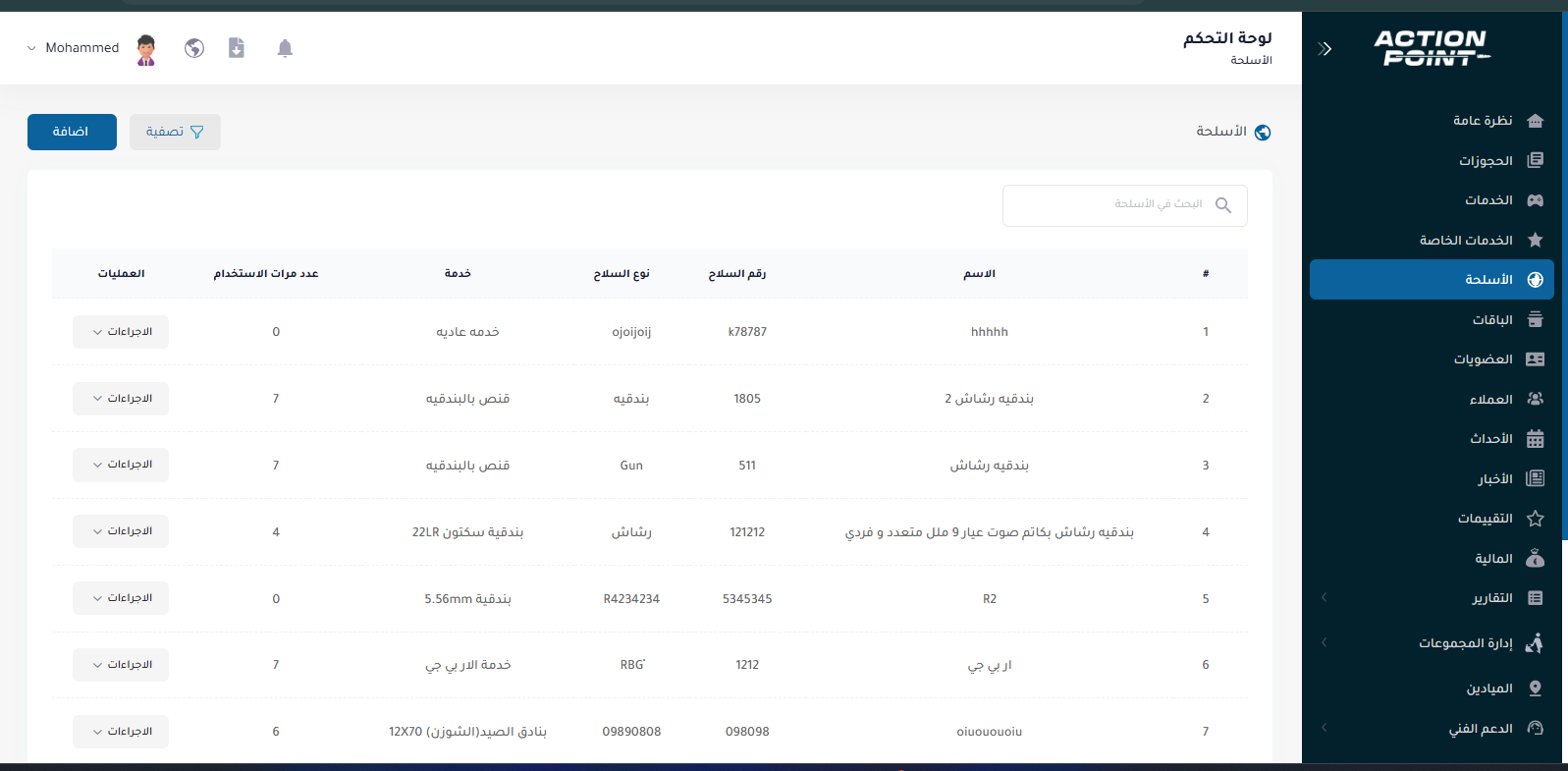Click the العضويات ID card icon

[1536, 359]
